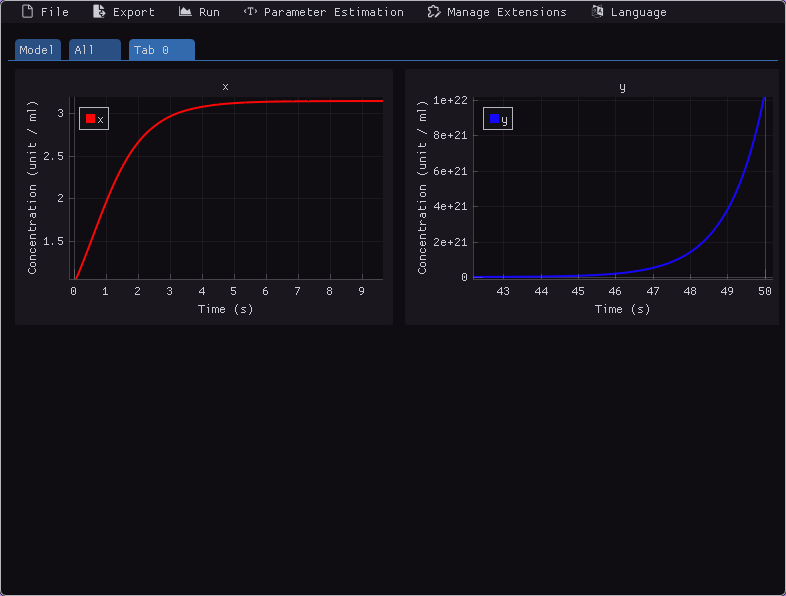Click the Language icon
The width and height of the screenshot is (786, 596).
(597, 12)
